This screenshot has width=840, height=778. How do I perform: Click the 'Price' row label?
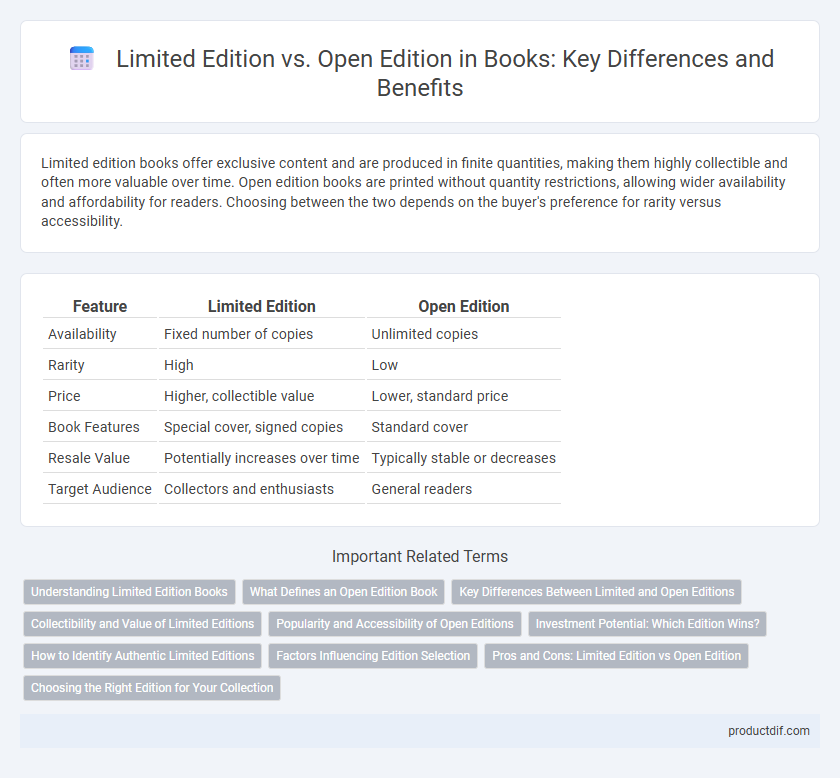click(64, 396)
